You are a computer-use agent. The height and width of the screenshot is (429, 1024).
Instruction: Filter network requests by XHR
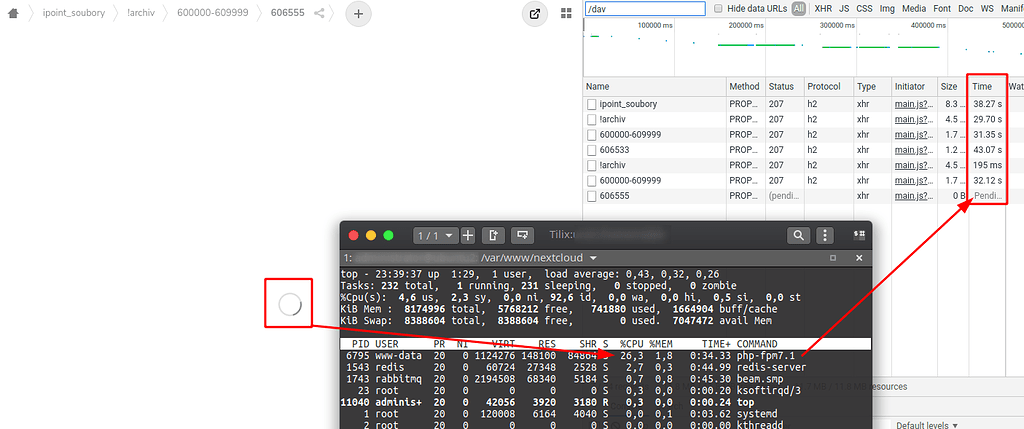(823, 8)
